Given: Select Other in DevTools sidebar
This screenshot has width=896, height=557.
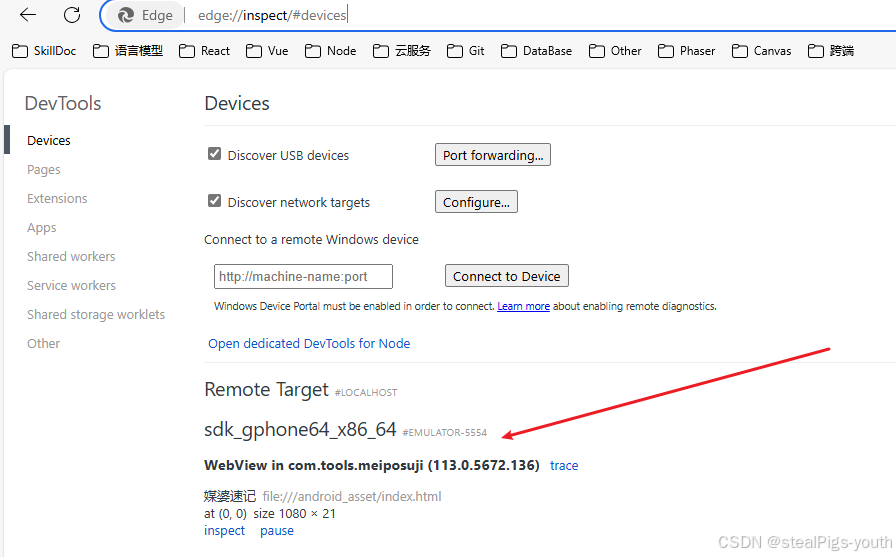Looking at the screenshot, I should pos(43,343).
